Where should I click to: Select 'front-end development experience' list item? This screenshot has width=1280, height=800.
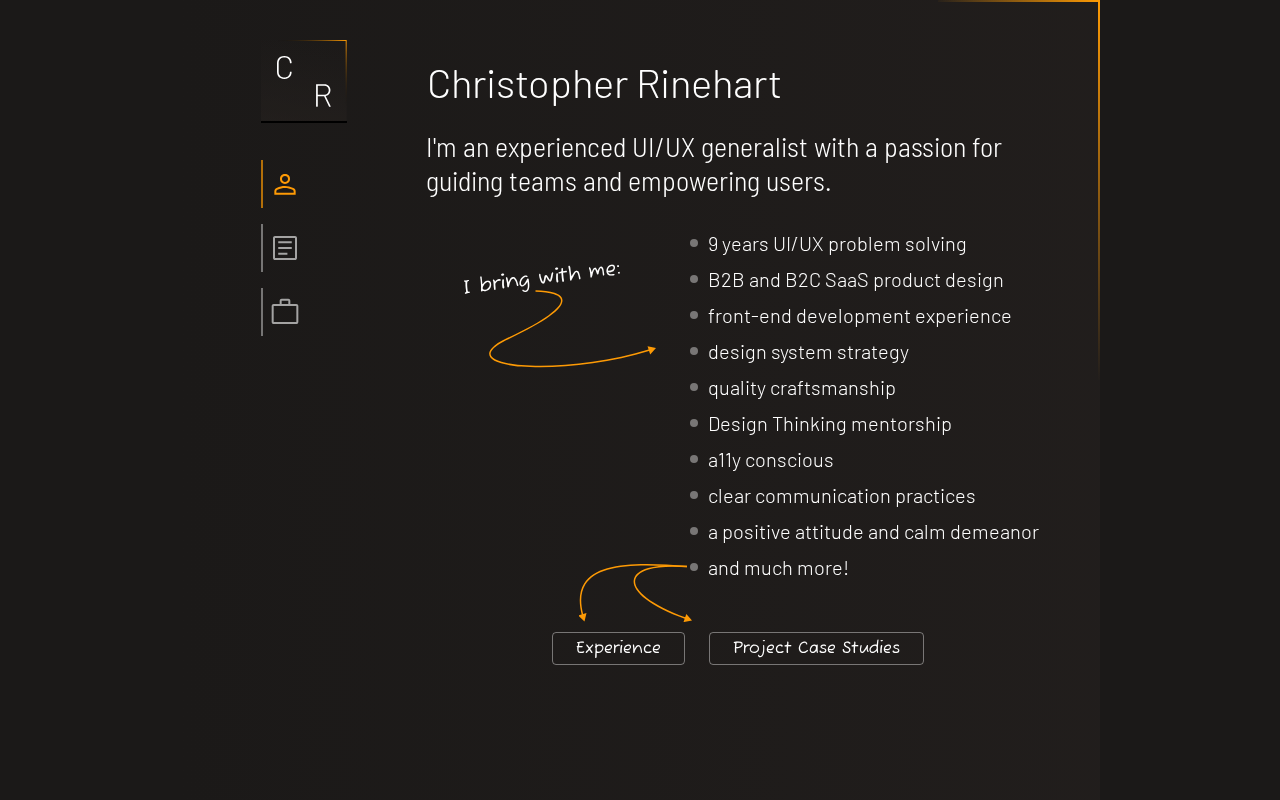click(860, 316)
